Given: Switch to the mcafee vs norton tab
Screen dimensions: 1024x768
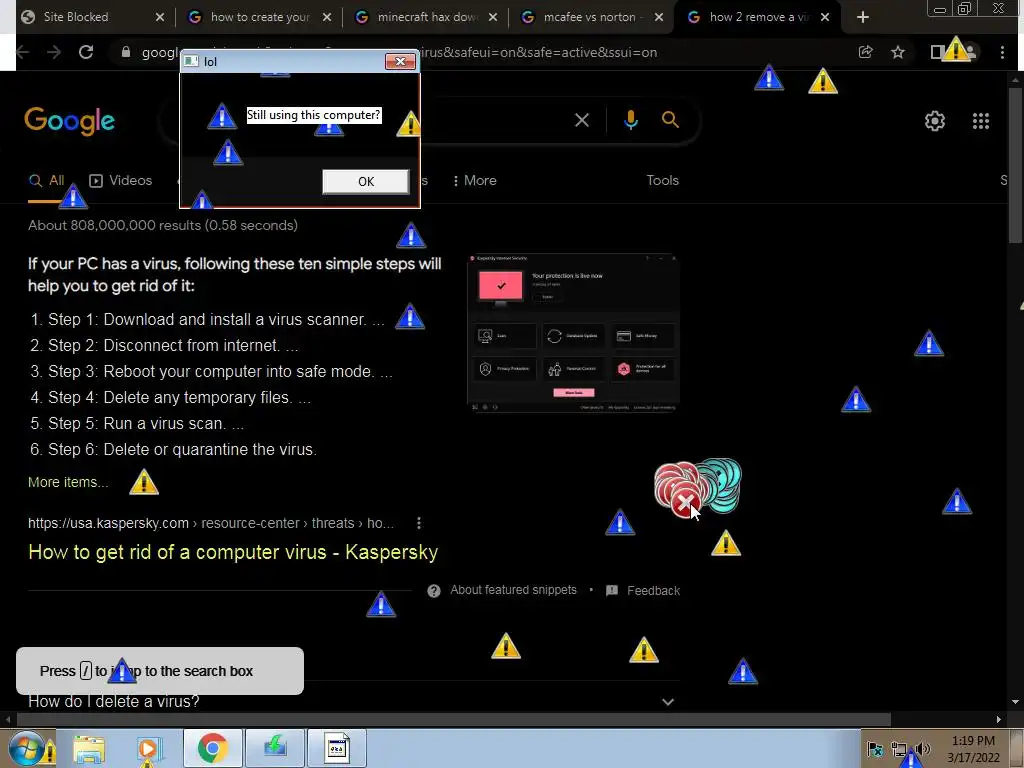Looking at the screenshot, I should (x=589, y=17).
